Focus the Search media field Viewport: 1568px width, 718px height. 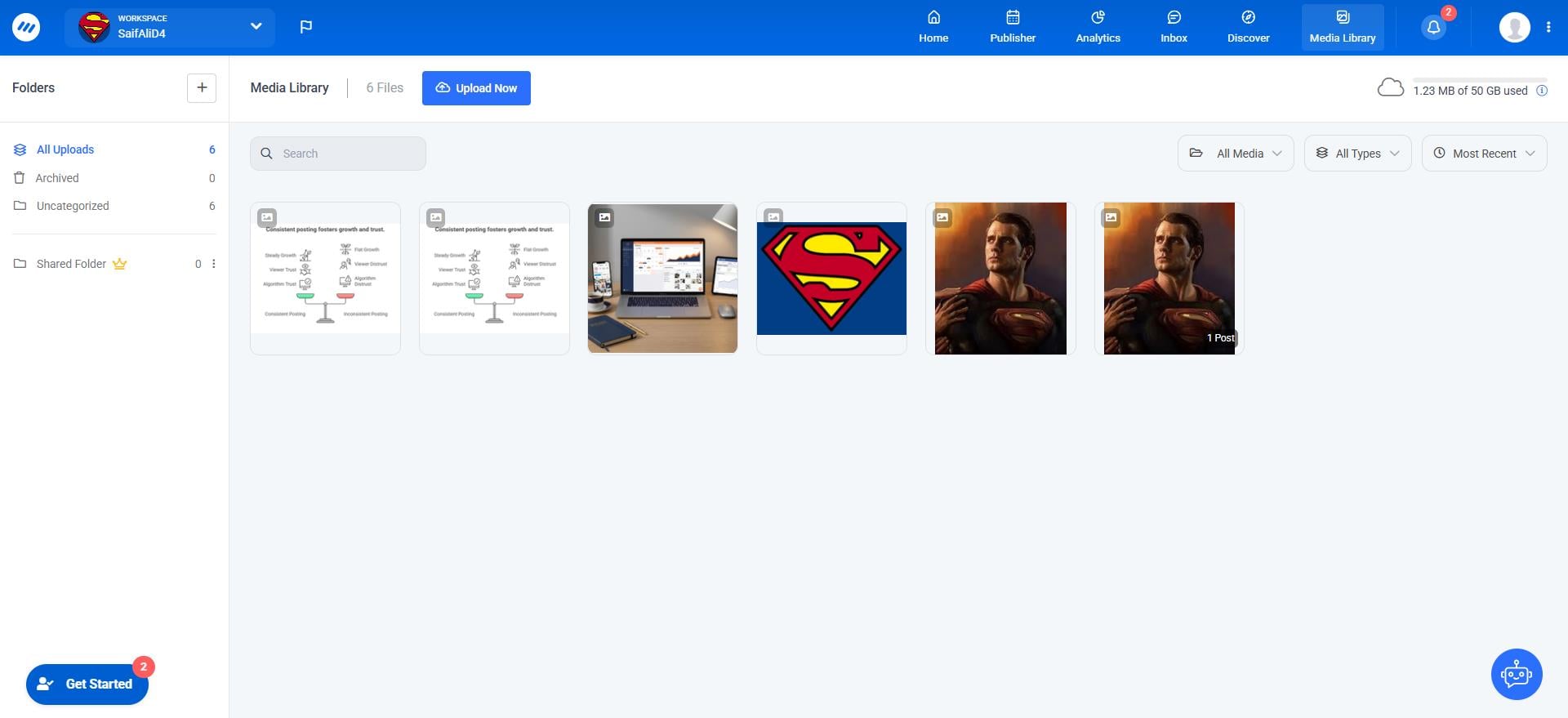click(x=338, y=154)
